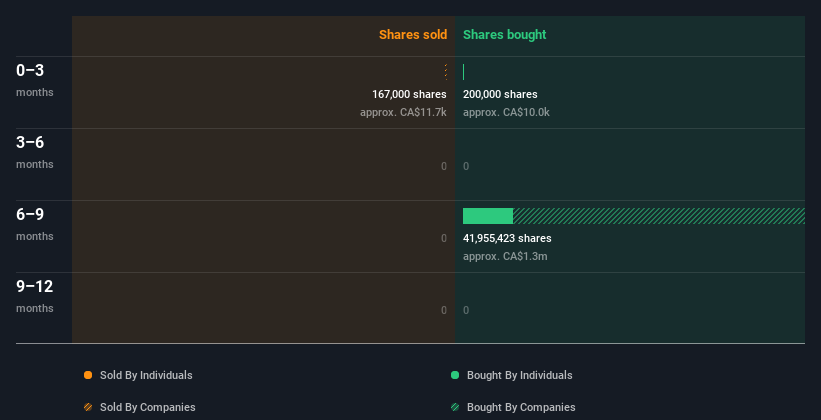The height and width of the screenshot is (420, 821).
Task: Click the 167,000 shares value
Action: 409,94
